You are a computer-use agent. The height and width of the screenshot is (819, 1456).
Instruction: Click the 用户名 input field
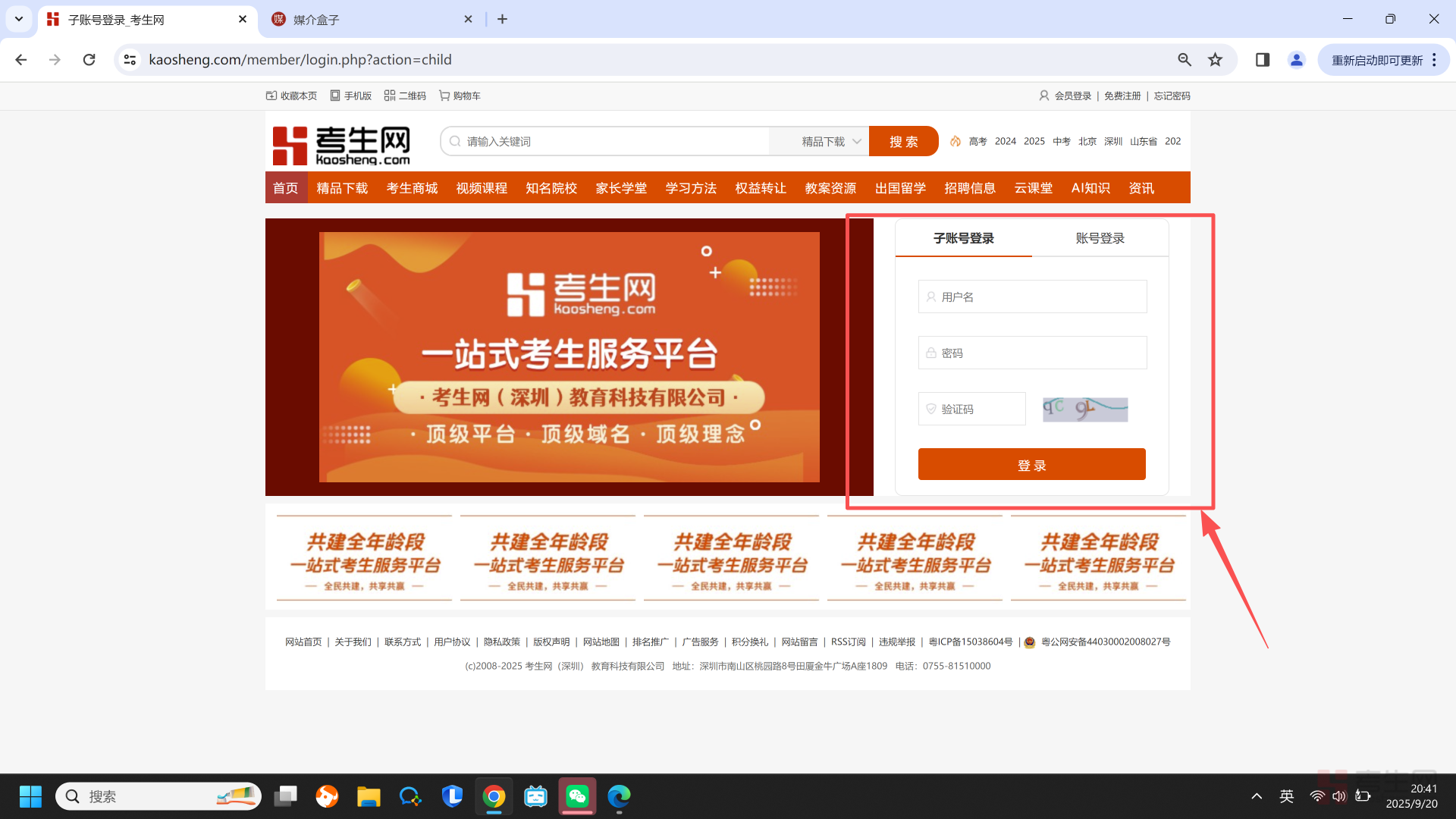pyautogui.click(x=1033, y=297)
